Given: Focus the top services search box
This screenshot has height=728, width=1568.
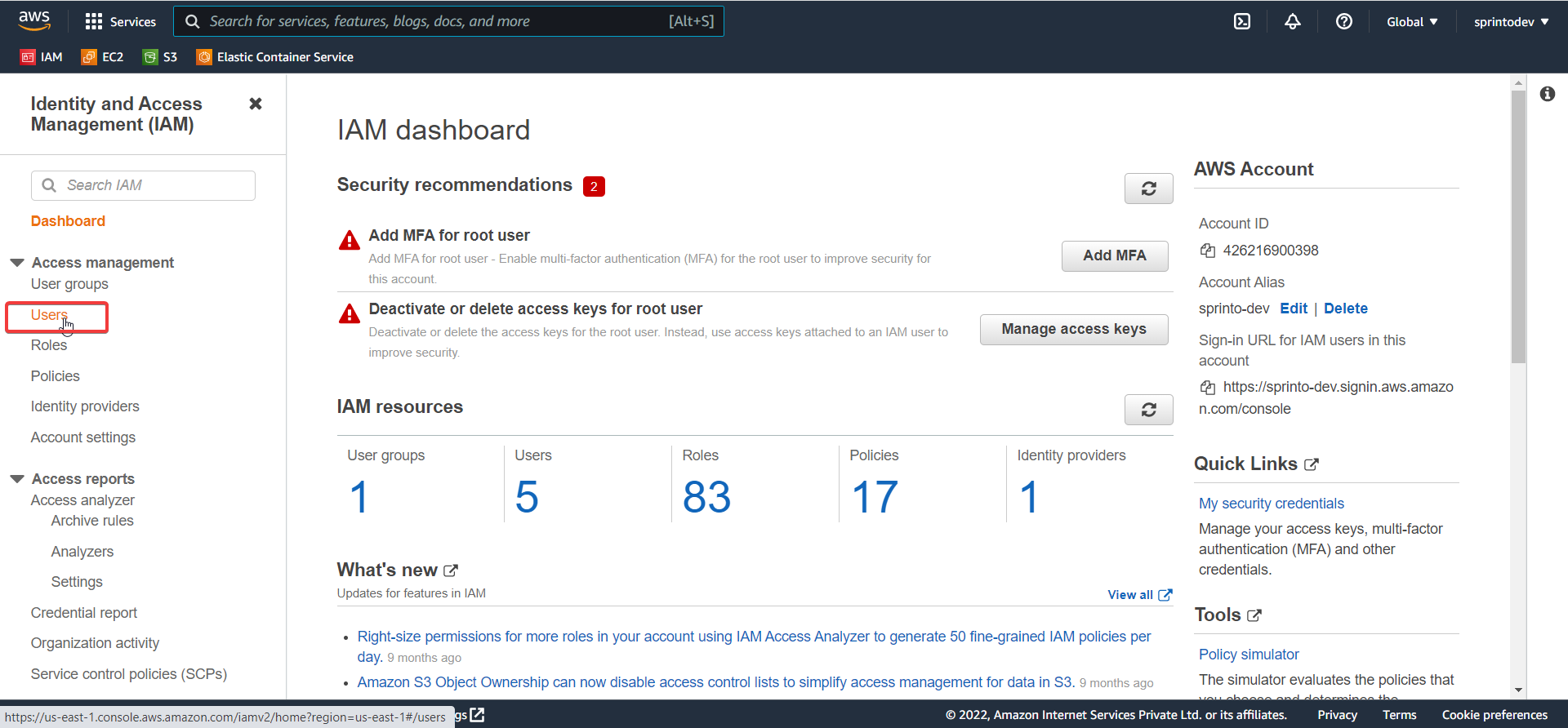Looking at the screenshot, I should [x=448, y=21].
